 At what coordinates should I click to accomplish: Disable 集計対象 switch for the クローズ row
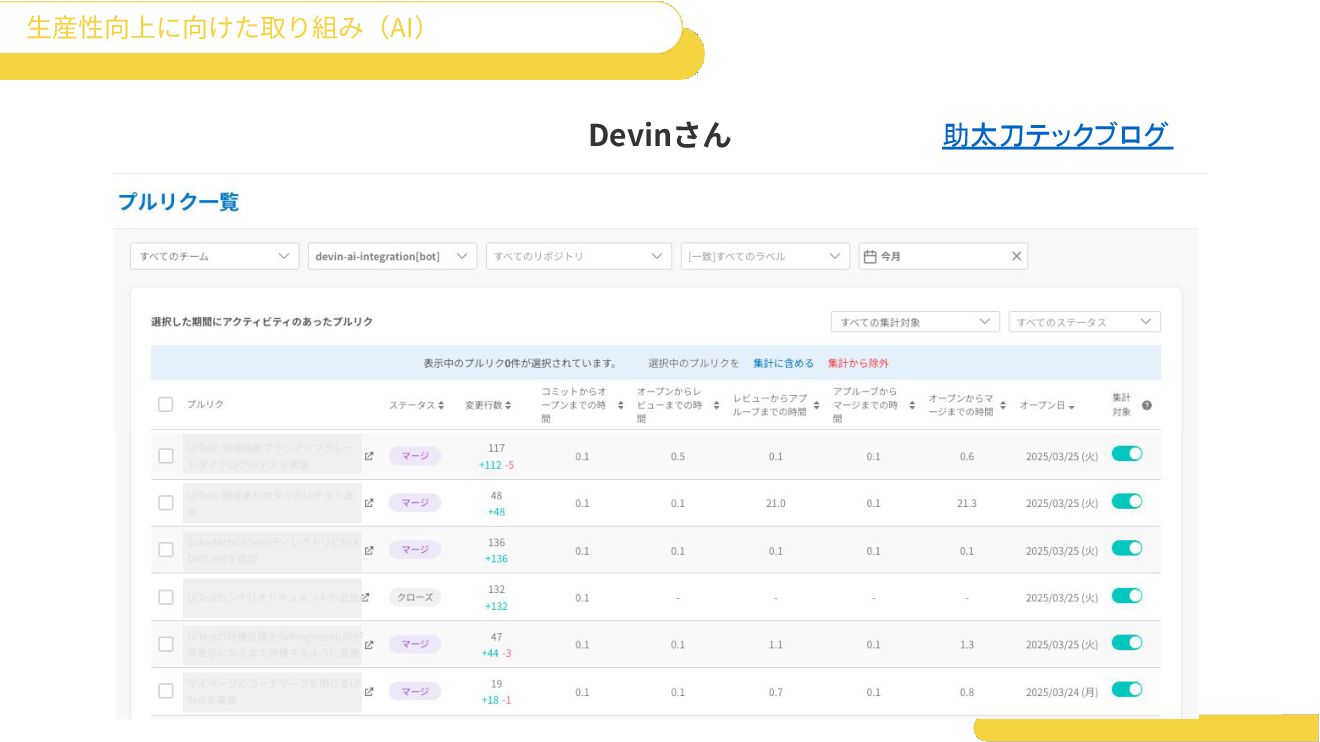1127,595
